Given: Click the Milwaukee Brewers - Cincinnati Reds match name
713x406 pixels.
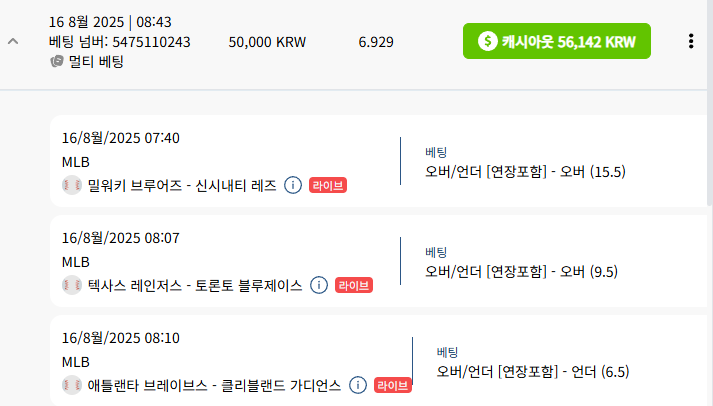Looking at the screenshot, I should 182,185.
